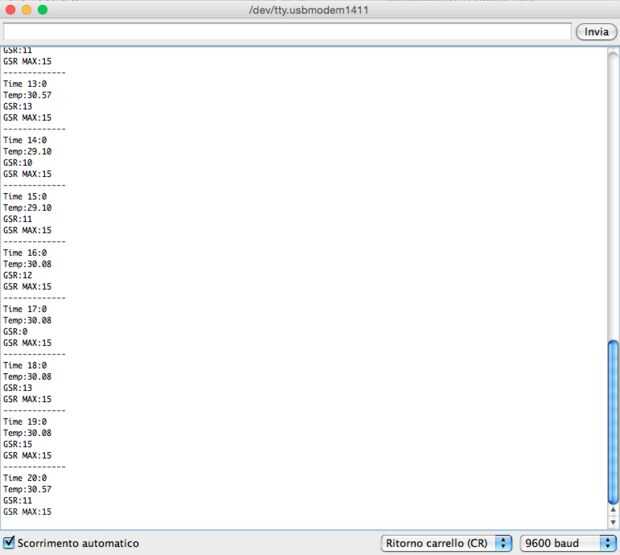Click the GSR:13 line under Time 13:0

tap(17, 106)
